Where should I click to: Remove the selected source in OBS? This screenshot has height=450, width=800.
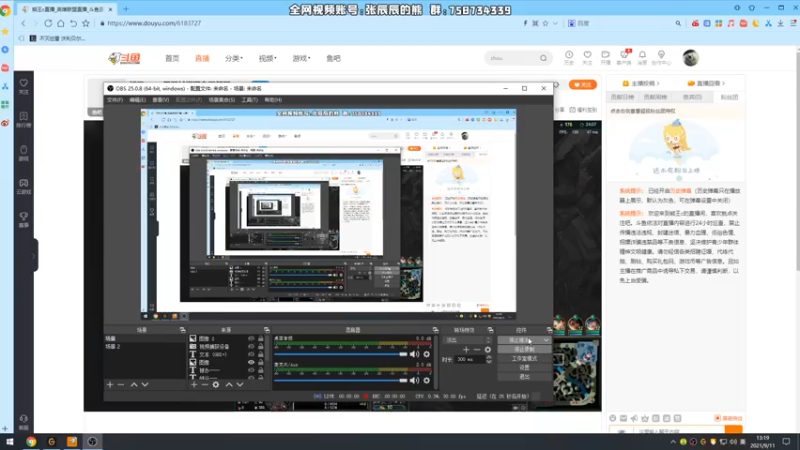(205, 385)
